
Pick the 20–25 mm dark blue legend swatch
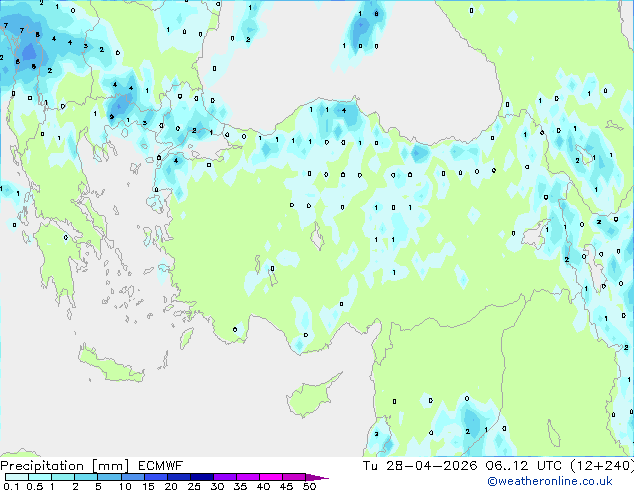point(178,477)
